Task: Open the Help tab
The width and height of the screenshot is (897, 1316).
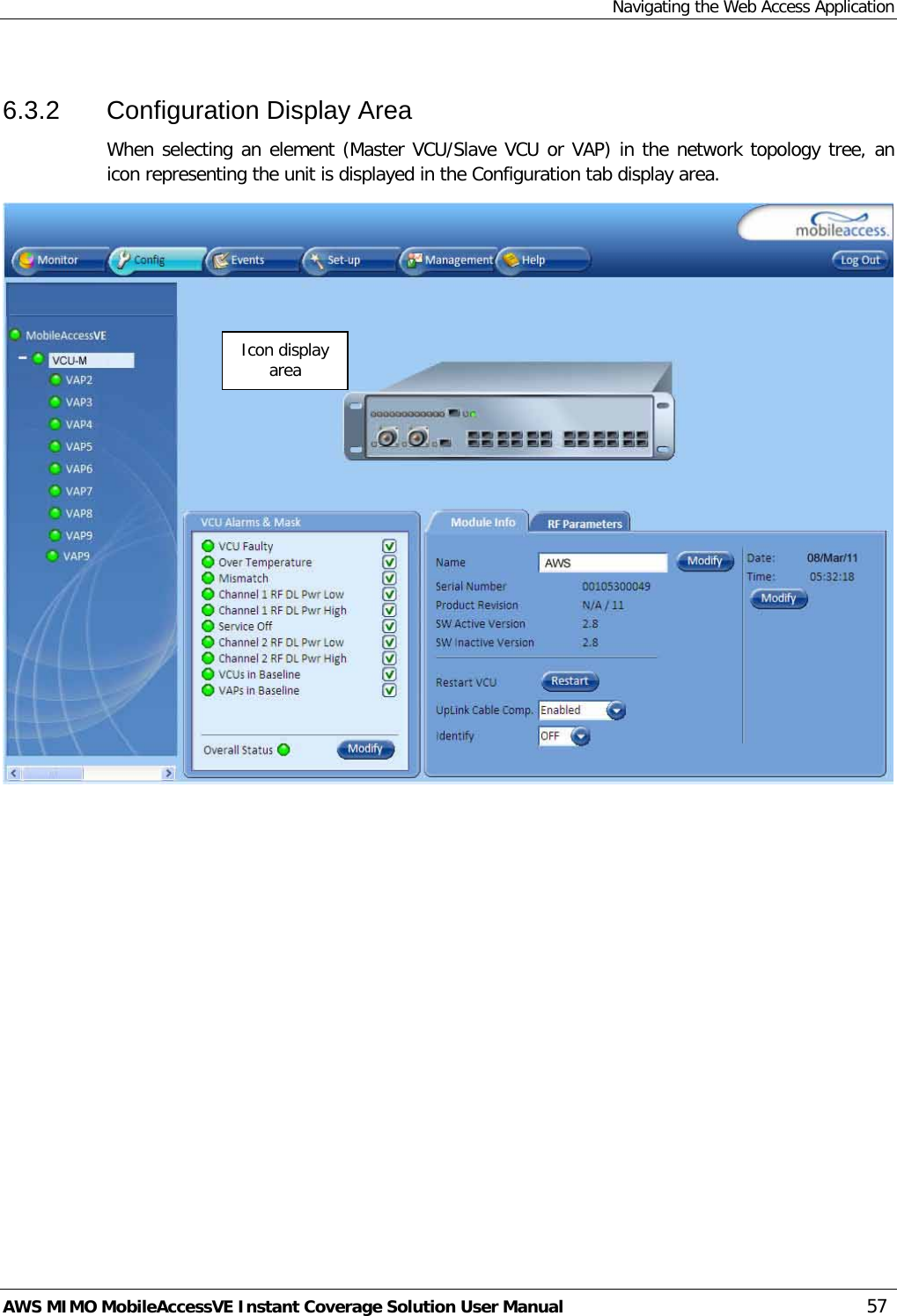Action: click(x=543, y=261)
